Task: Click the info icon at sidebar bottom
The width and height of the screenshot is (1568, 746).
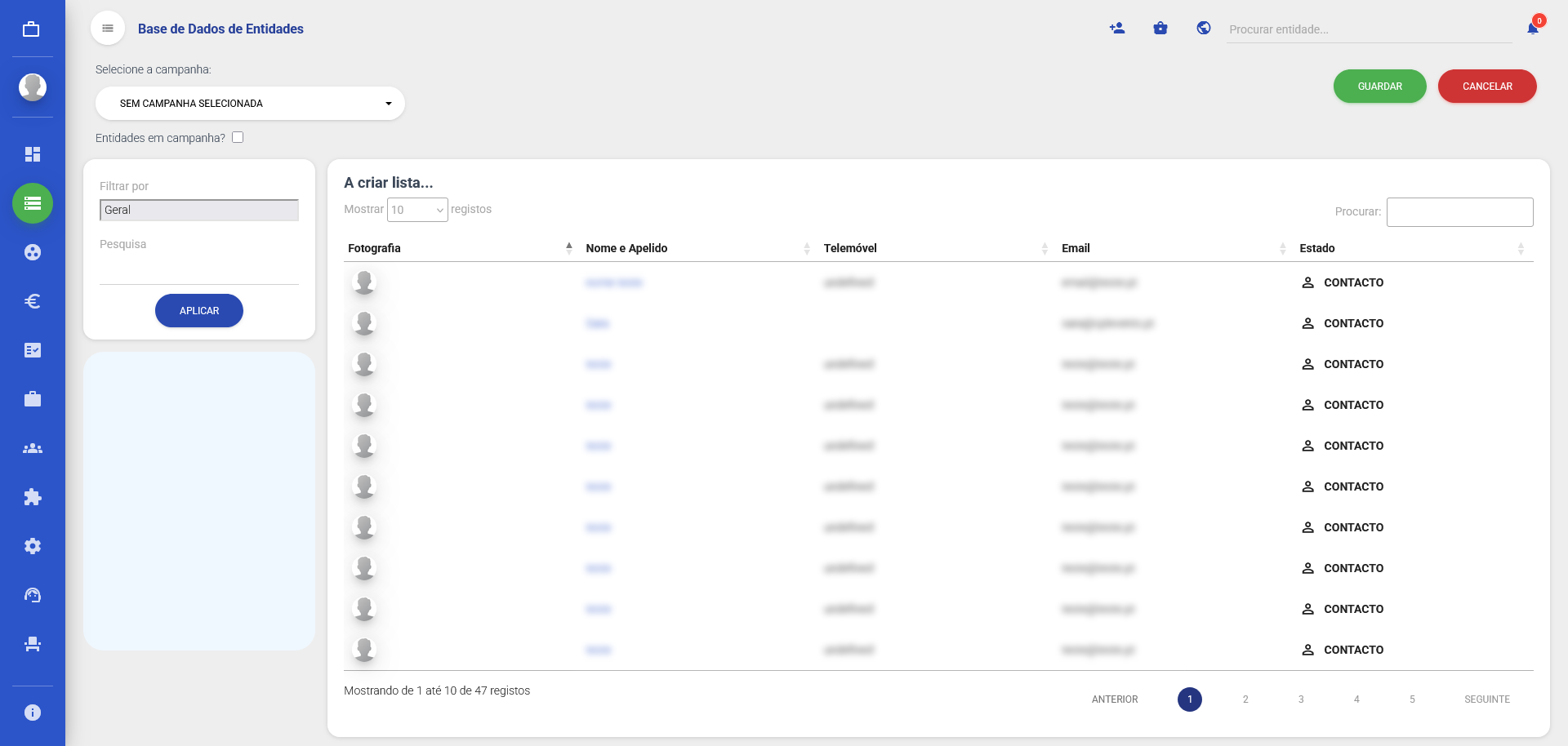Action: tap(33, 713)
